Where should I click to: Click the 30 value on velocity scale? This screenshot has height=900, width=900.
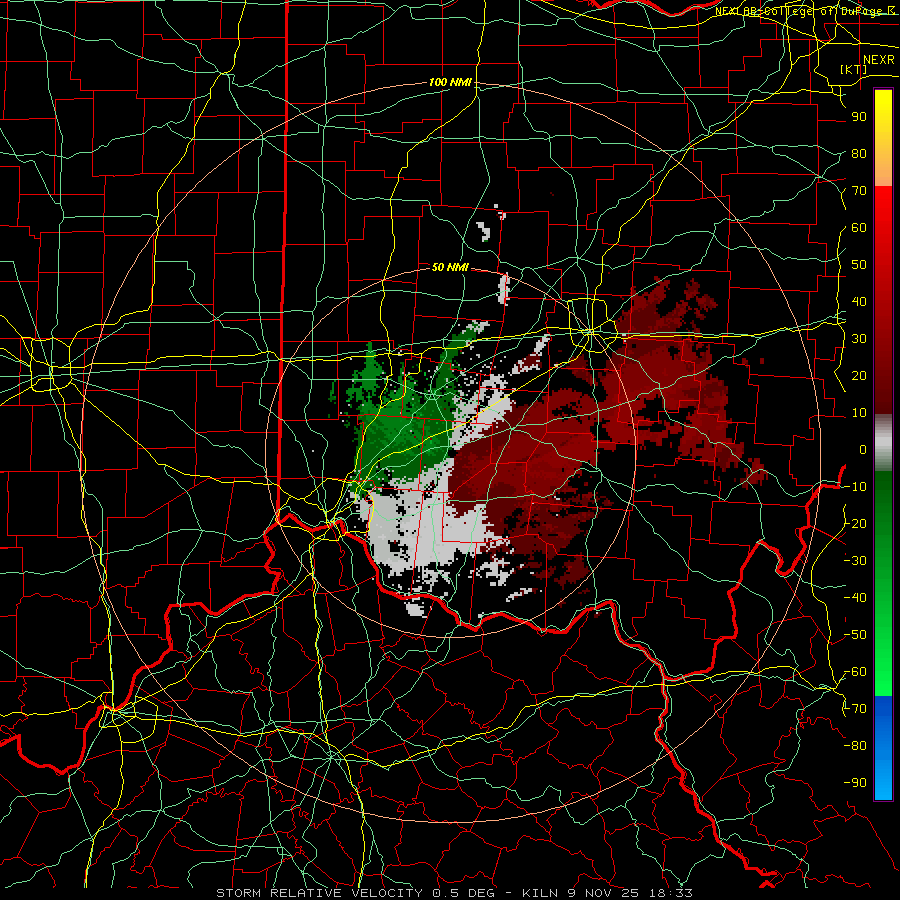click(859, 339)
